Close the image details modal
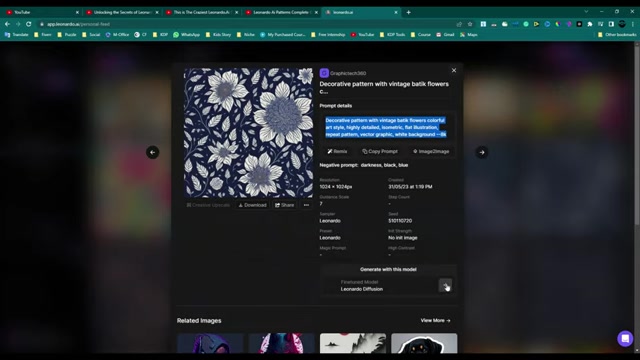640x360 pixels. pyautogui.click(x=454, y=71)
